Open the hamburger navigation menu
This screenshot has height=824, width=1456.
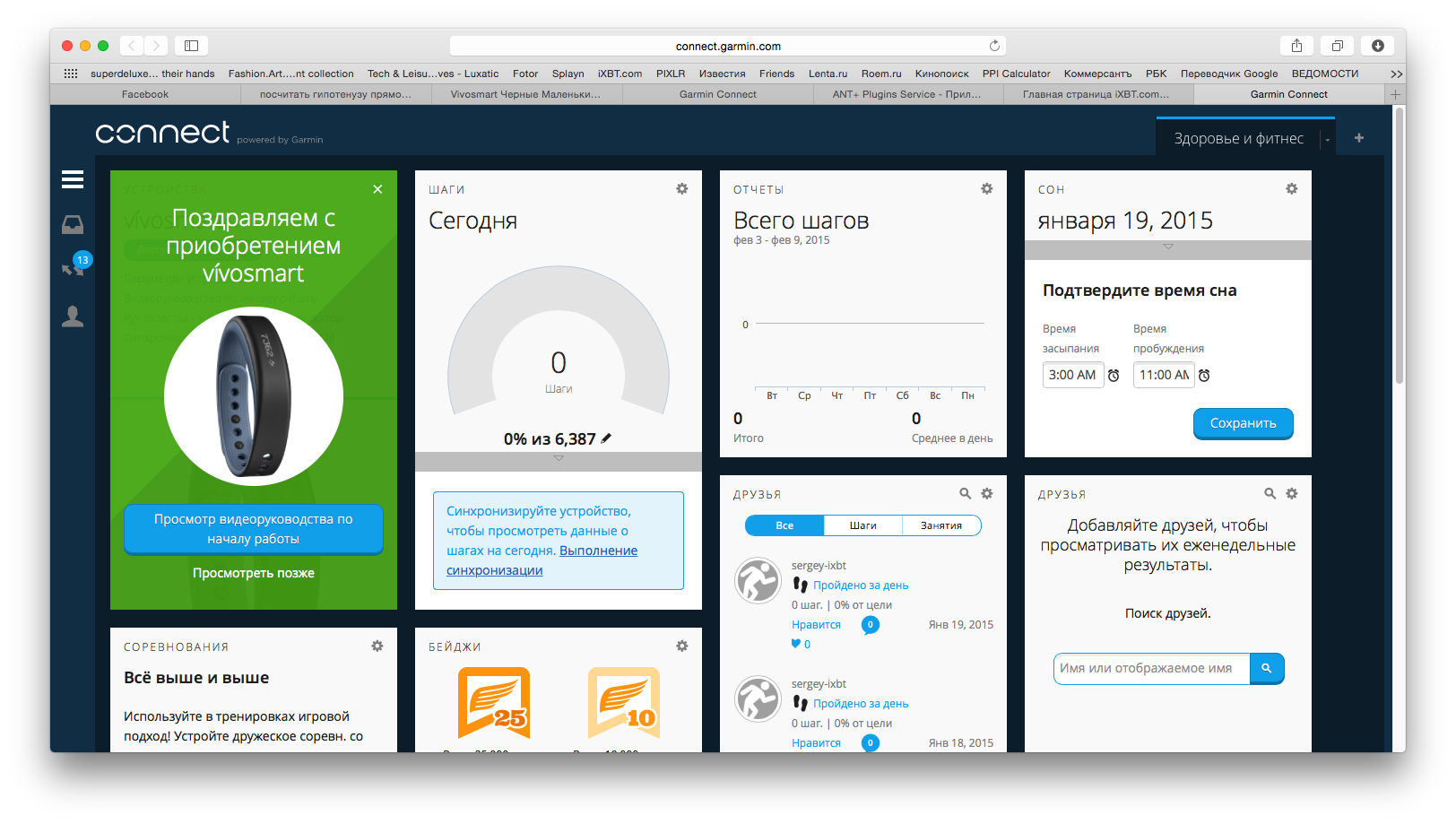(73, 179)
